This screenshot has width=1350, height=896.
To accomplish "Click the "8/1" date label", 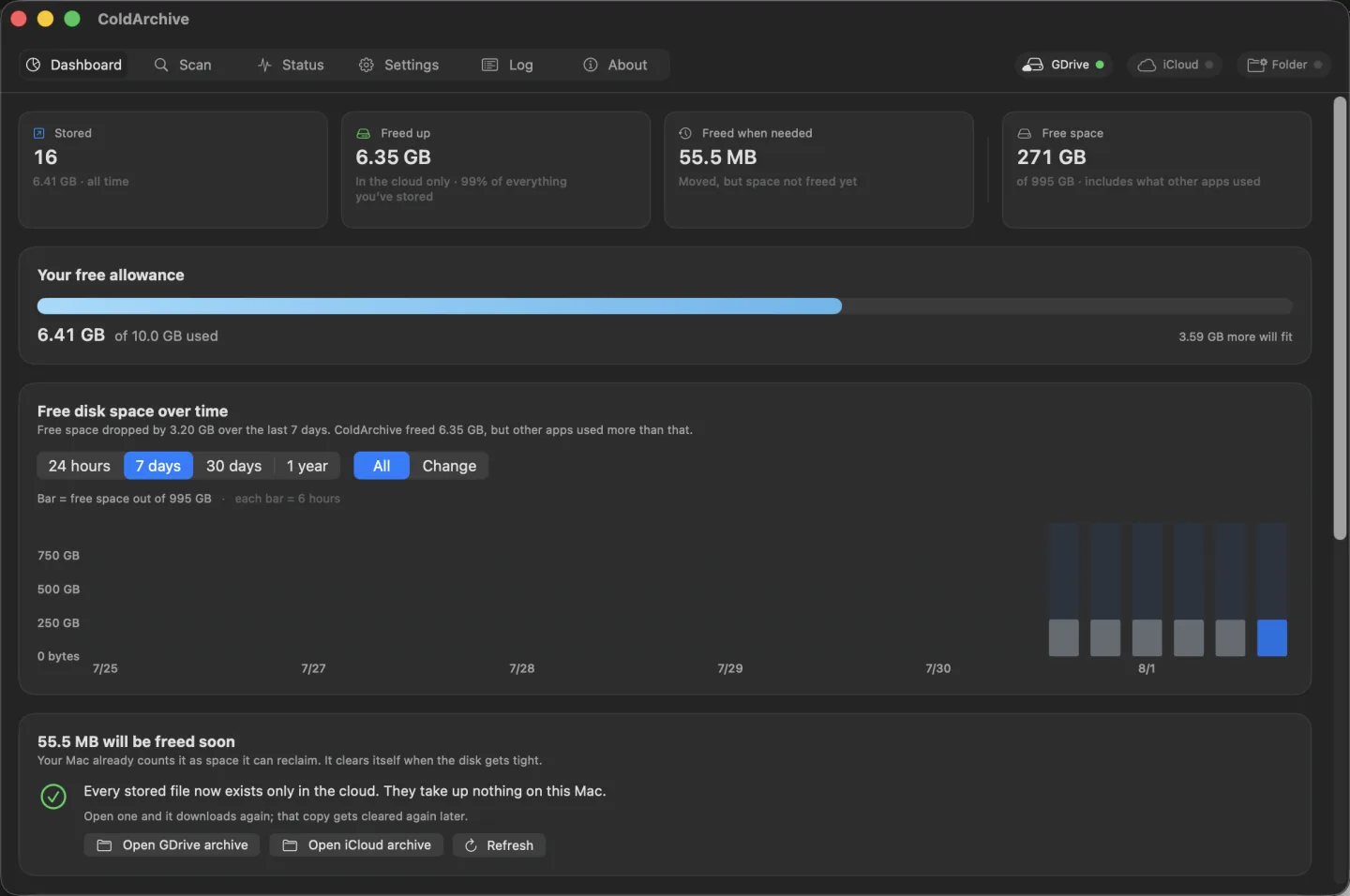I will click(1147, 668).
